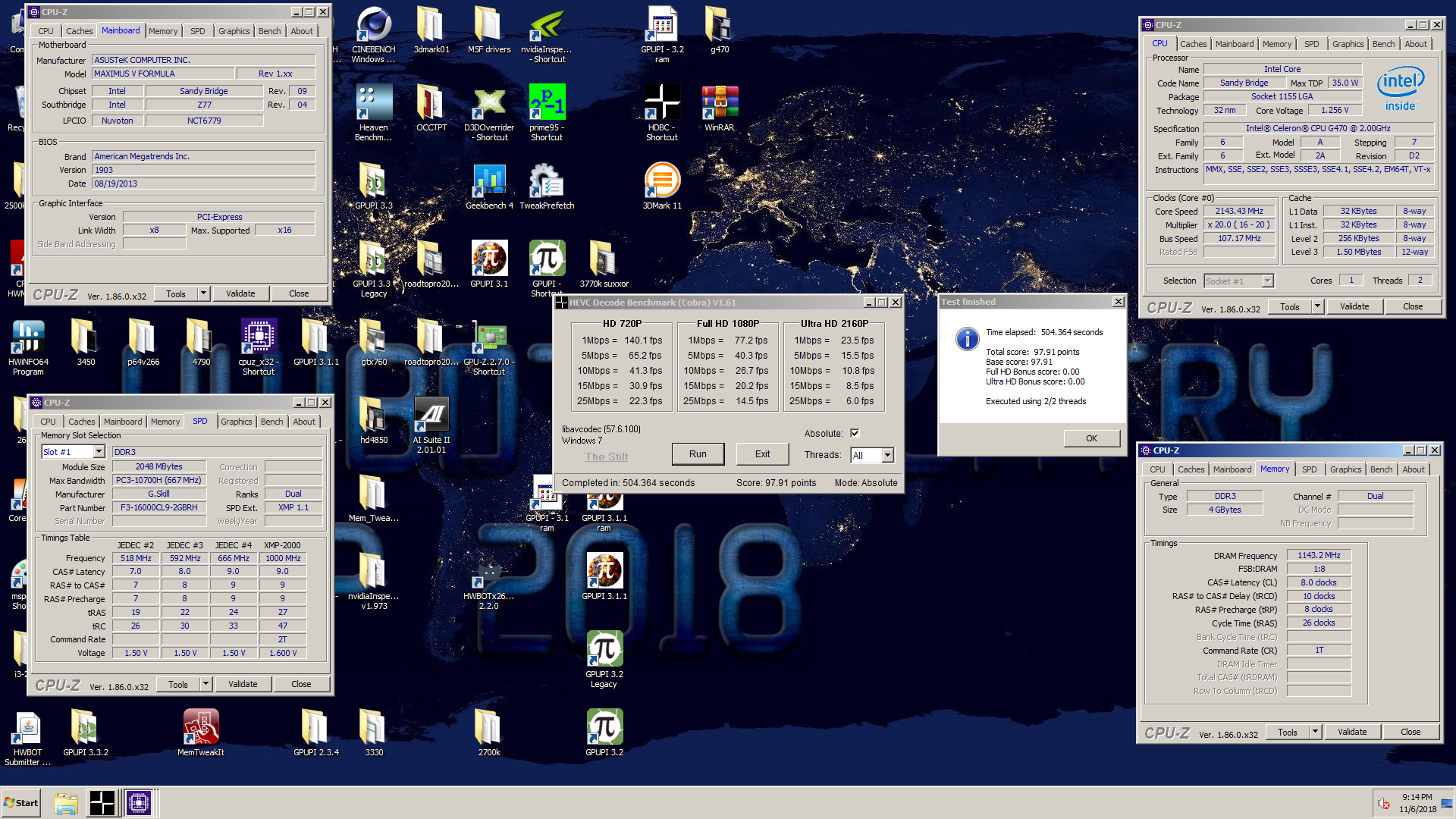Click the Start button
Viewport: 1456px width, 819px height.
tap(21, 803)
